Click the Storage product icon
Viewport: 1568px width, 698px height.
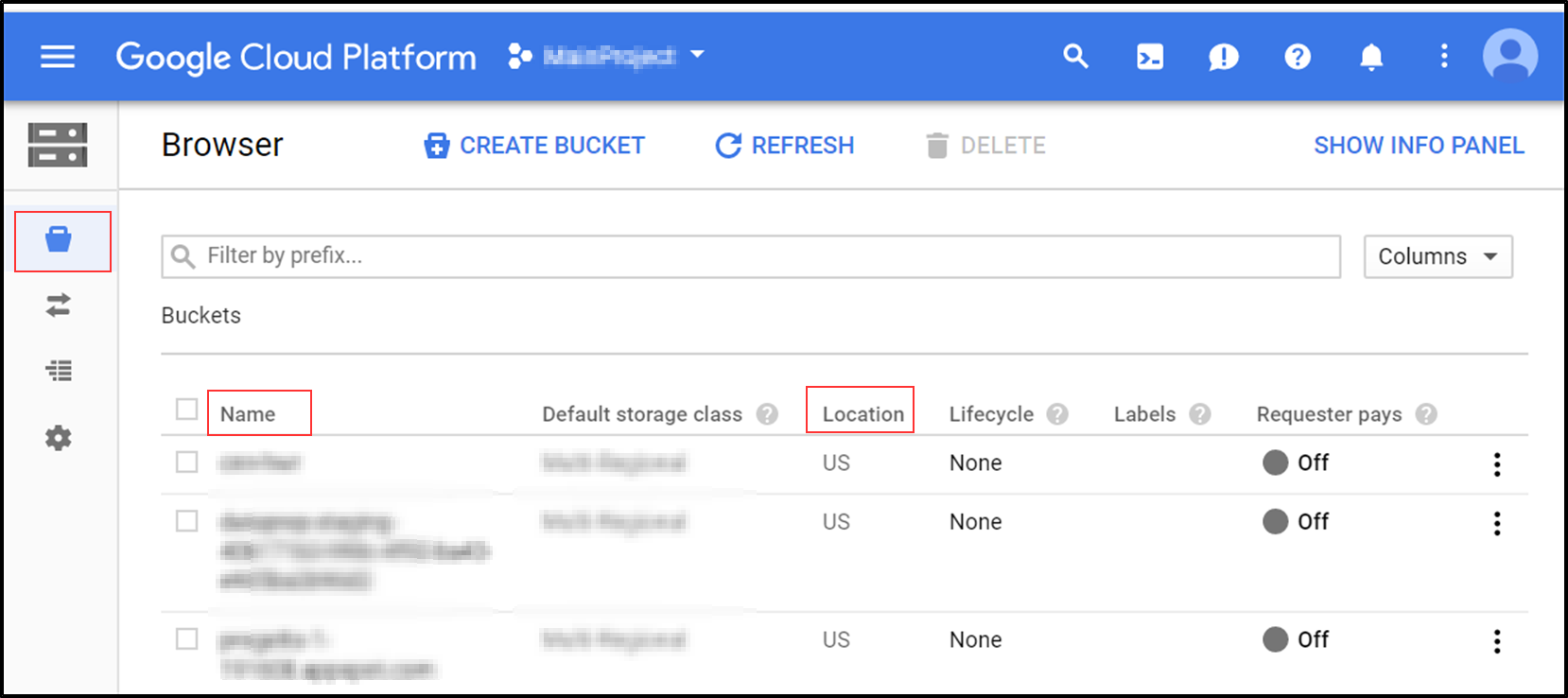(x=58, y=145)
